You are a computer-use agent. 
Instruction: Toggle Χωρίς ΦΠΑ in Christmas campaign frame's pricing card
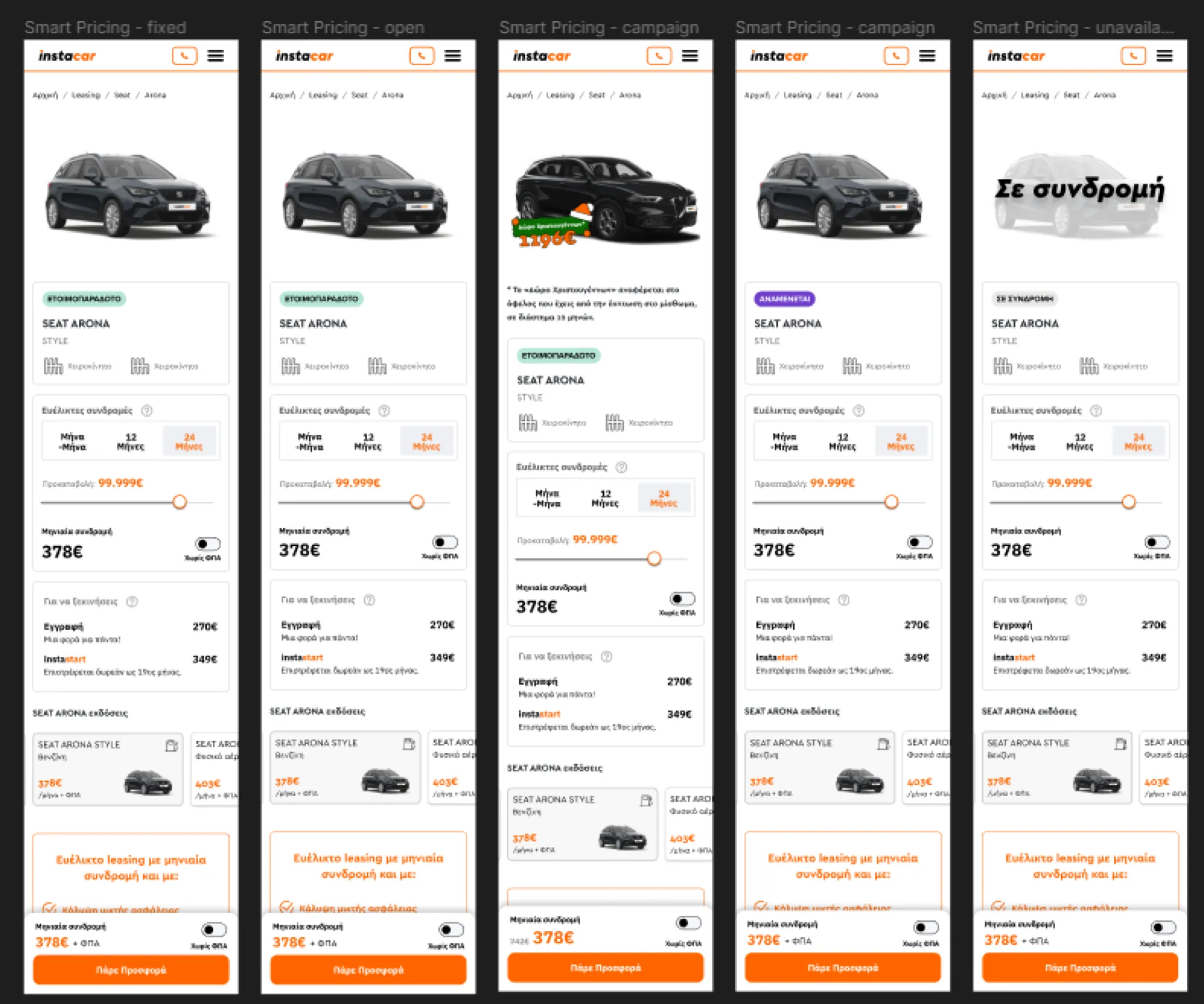[x=682, y=599]
